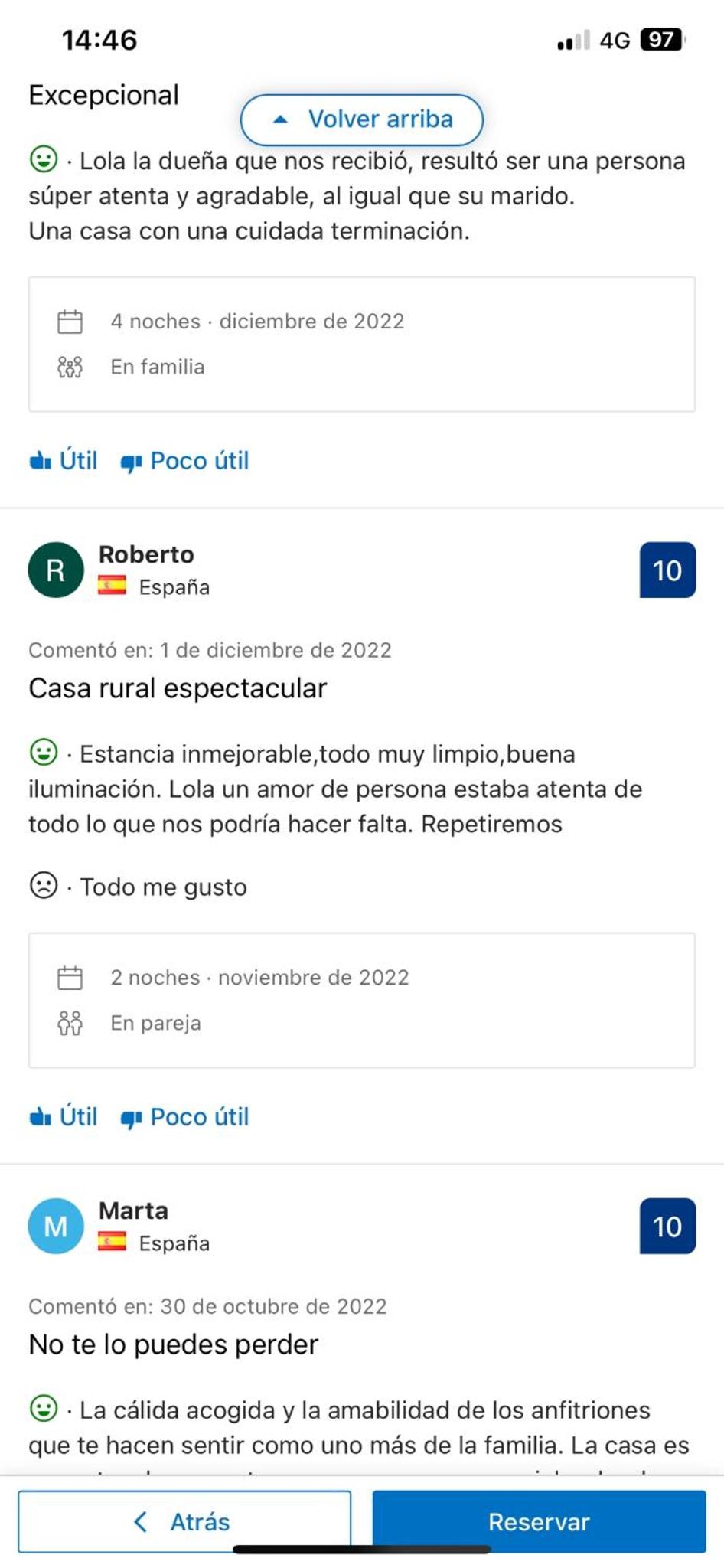
Task: Tap the thumbs-up Útil icon under the first review
Action: coord(40,461)
